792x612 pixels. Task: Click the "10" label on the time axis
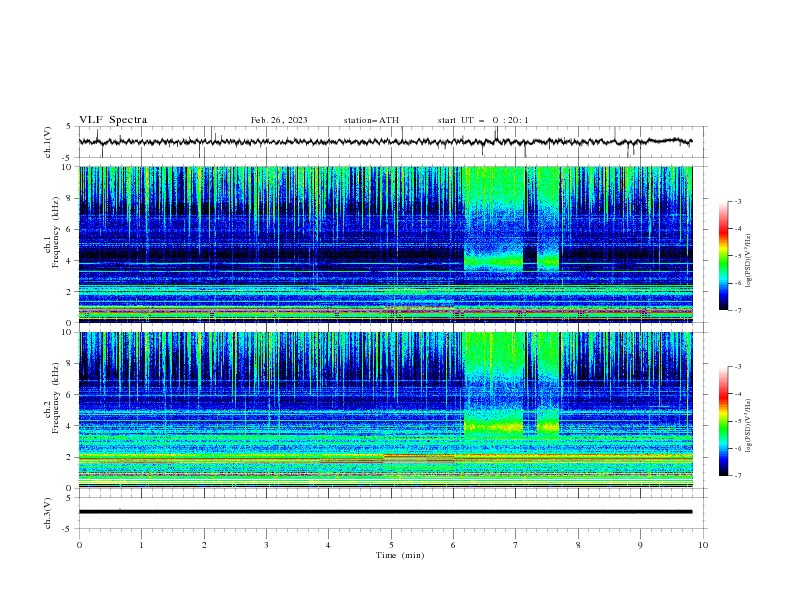[x=703, y=545]
